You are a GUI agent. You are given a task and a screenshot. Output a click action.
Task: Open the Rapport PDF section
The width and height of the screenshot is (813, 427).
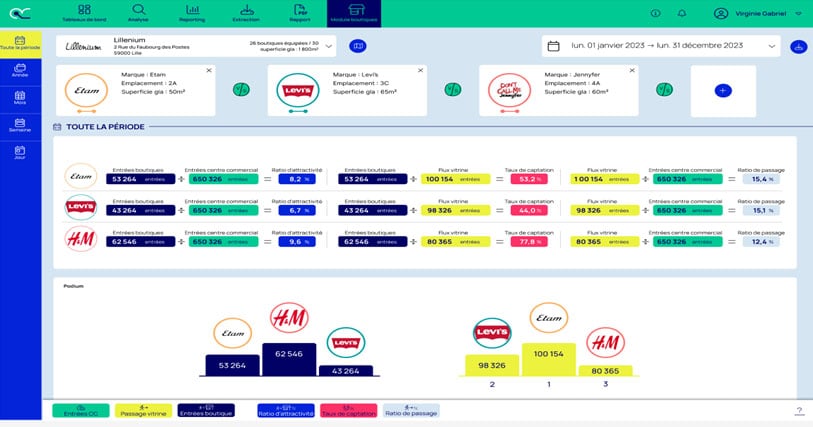click(x=300, y=13)
